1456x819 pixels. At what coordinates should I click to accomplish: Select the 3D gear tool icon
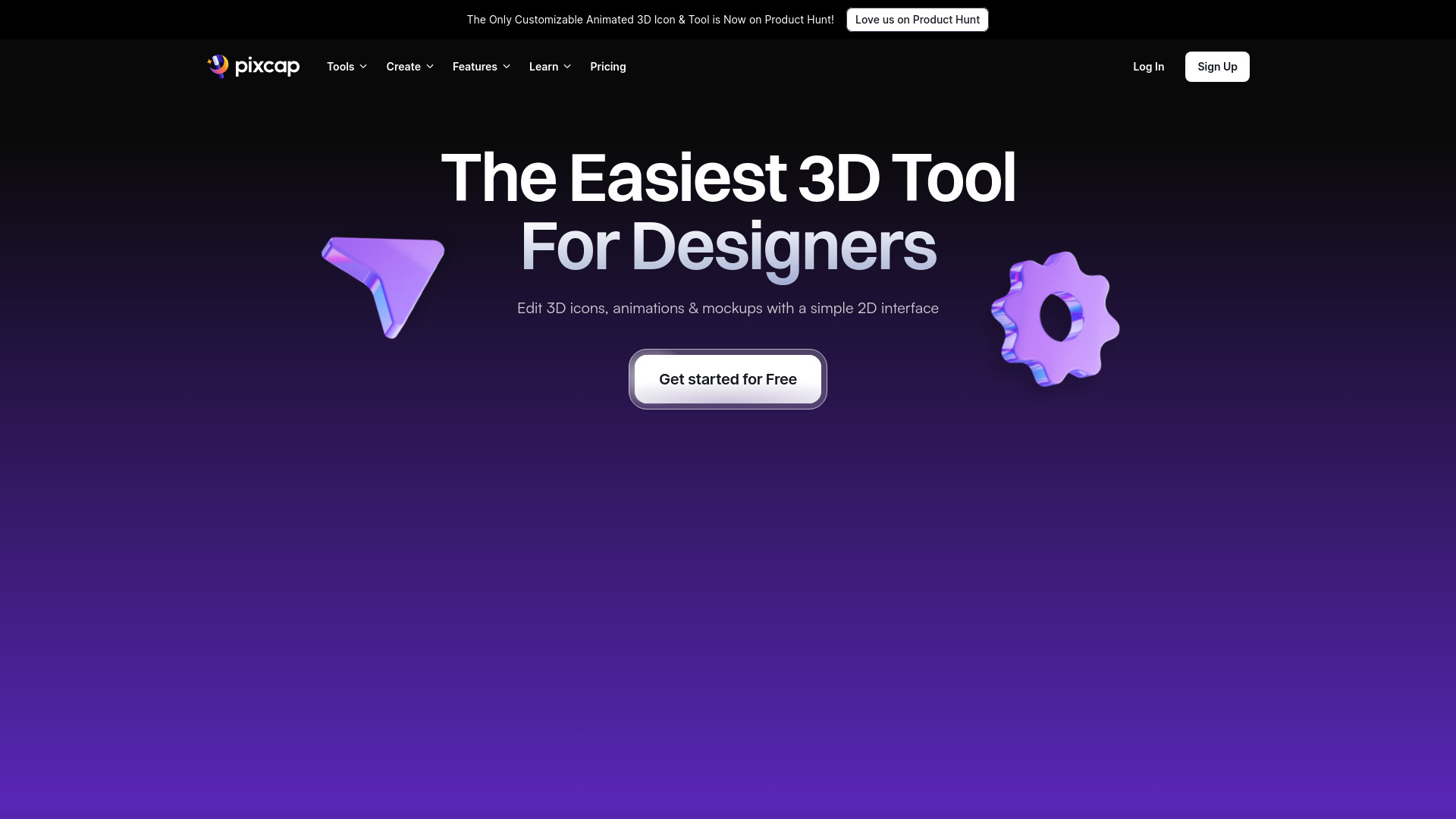(x=1054, y=318)
